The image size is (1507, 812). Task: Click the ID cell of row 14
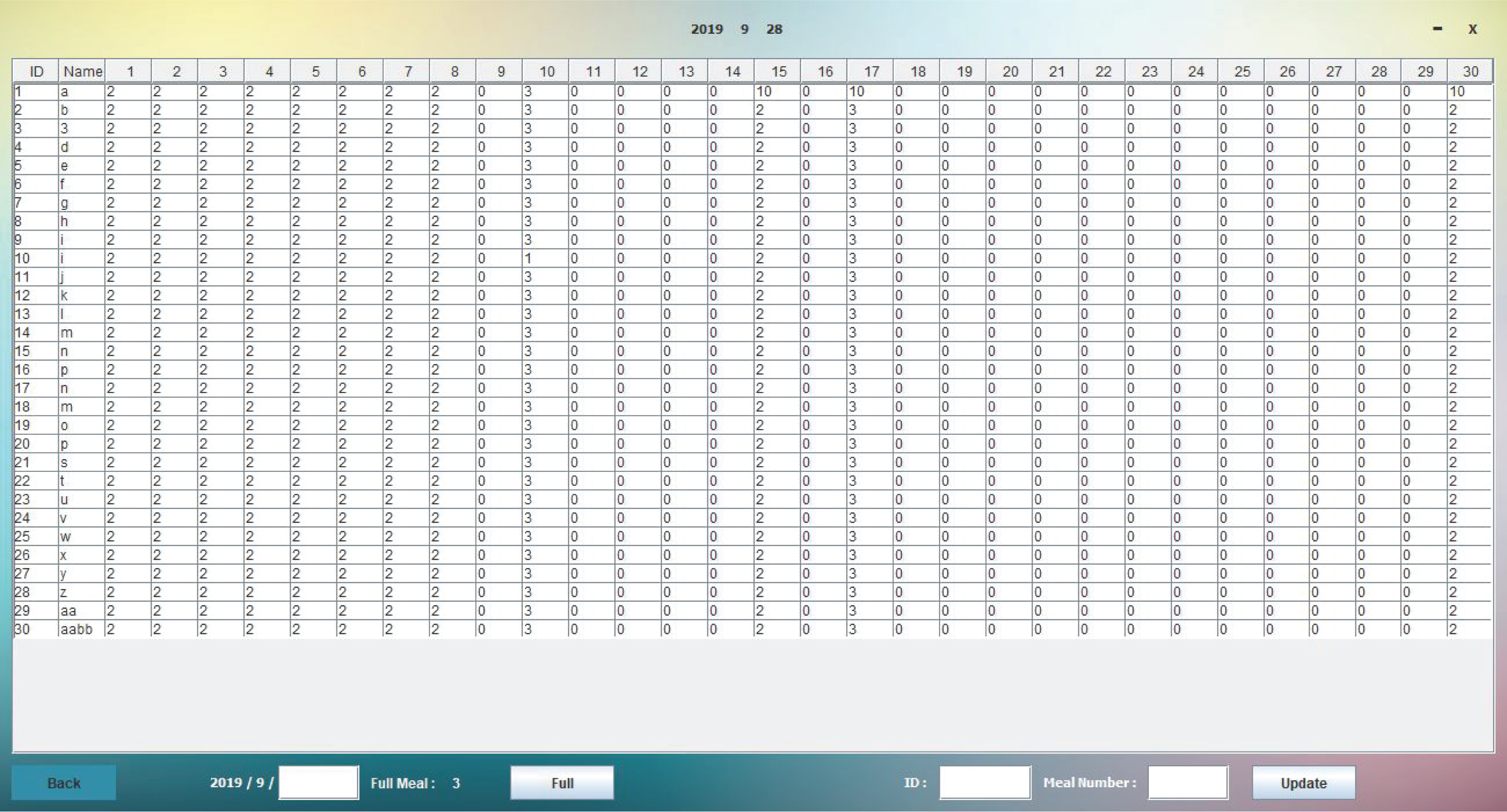pos(36,333)
